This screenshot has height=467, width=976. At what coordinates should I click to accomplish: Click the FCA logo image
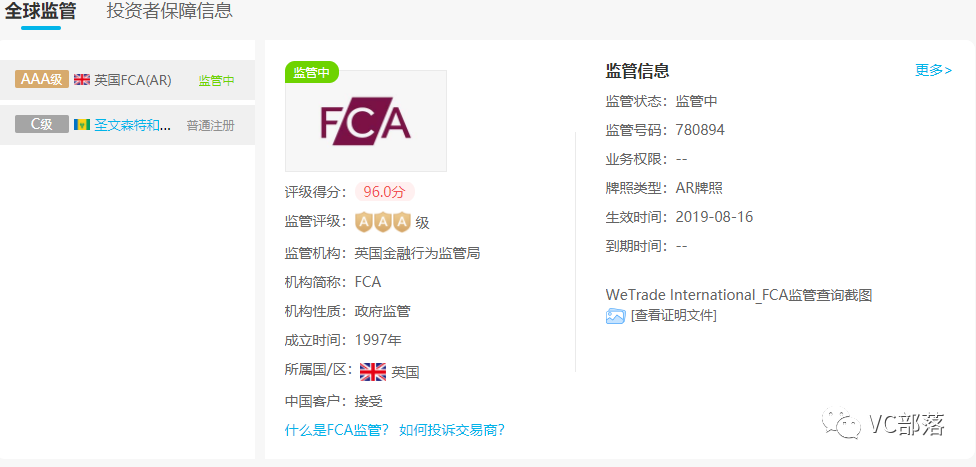click(x=365, y=121)
